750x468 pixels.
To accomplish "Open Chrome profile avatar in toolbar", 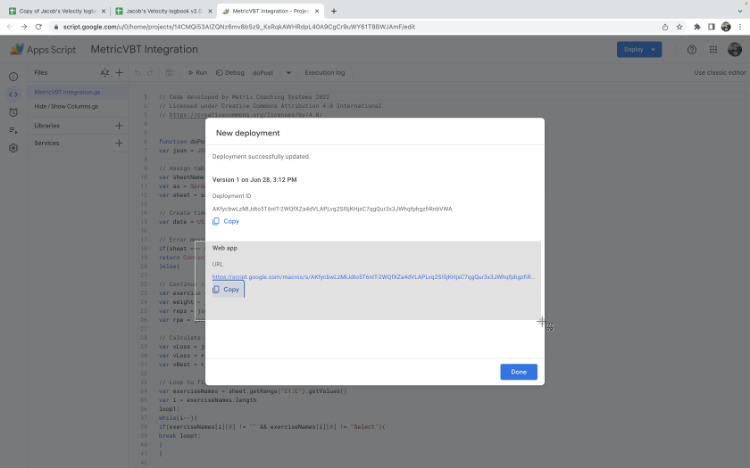I will click(726, 27).
